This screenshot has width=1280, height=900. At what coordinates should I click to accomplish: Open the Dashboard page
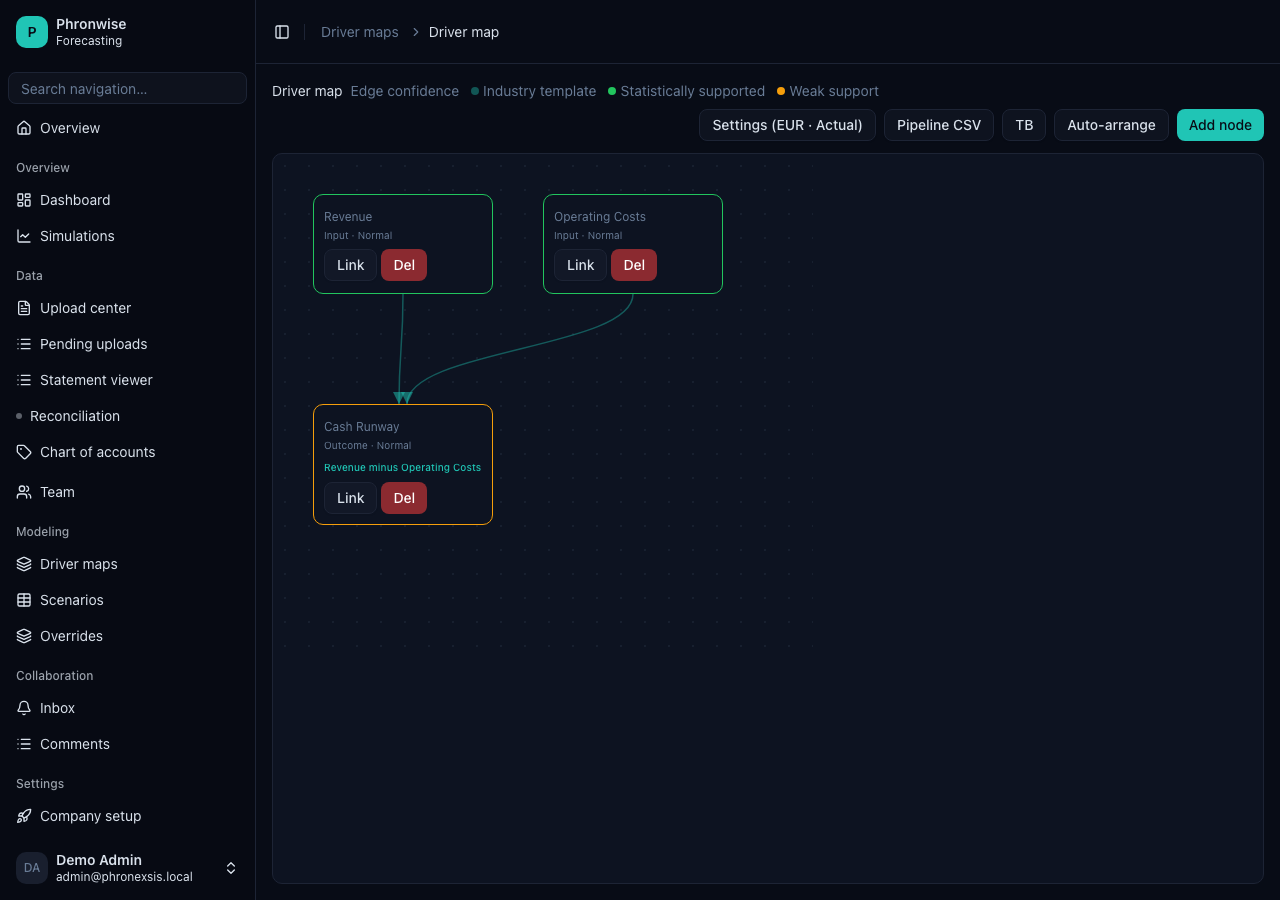pyautogui.click(x=127, y=200)
